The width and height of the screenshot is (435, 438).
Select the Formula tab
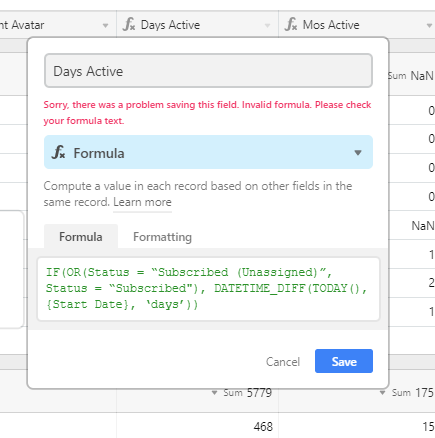[81, 237]
